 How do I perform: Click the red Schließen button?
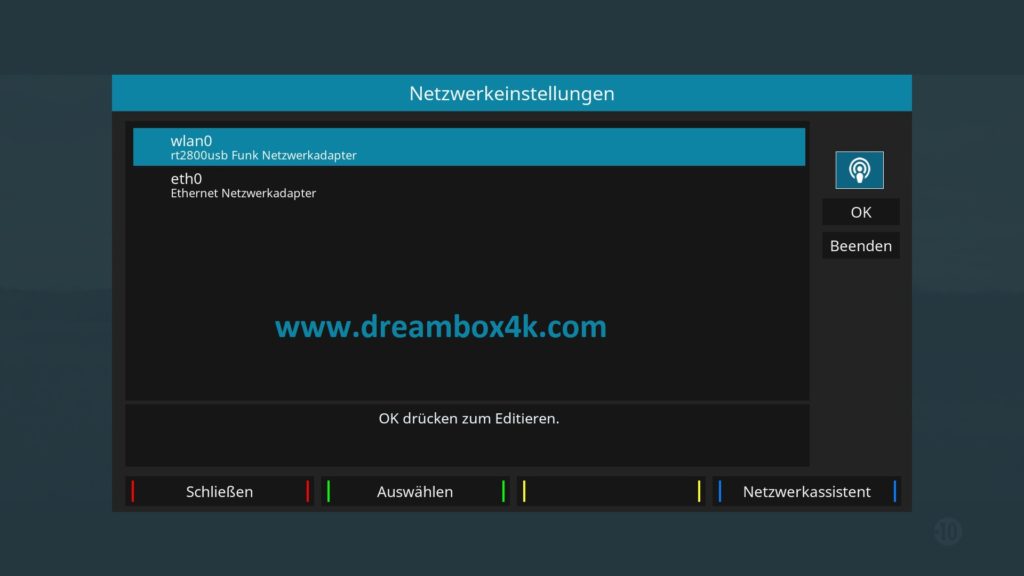pos(219,491)
